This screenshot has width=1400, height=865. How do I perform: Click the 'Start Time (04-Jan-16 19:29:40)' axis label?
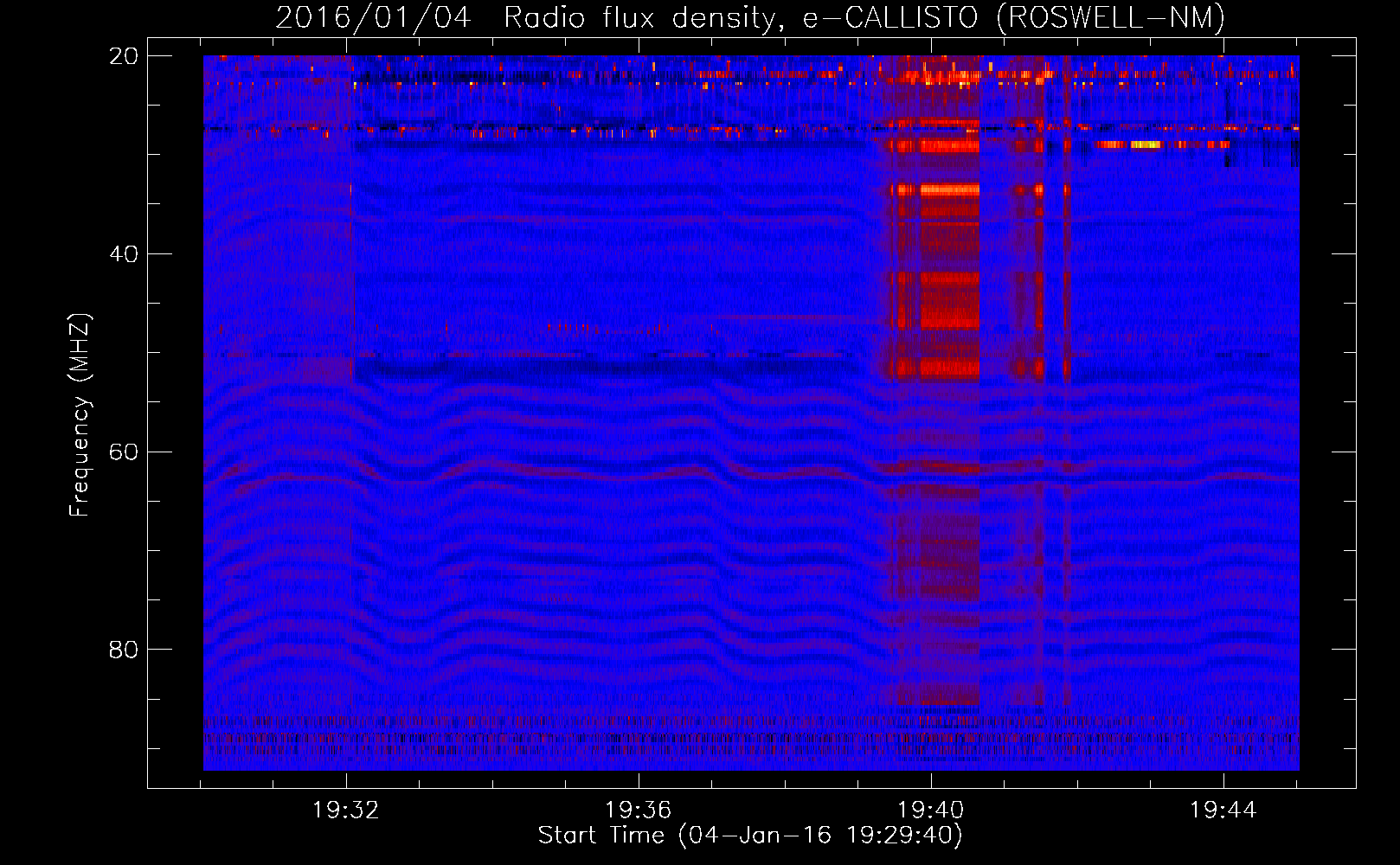tap(750, 836)
